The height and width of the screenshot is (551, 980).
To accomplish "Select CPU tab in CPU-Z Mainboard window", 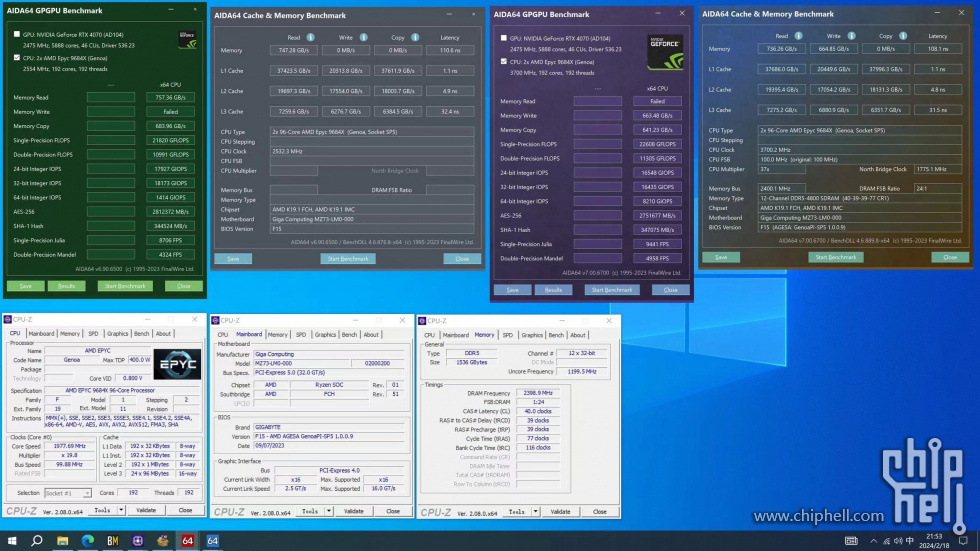I will click(222, 335).
